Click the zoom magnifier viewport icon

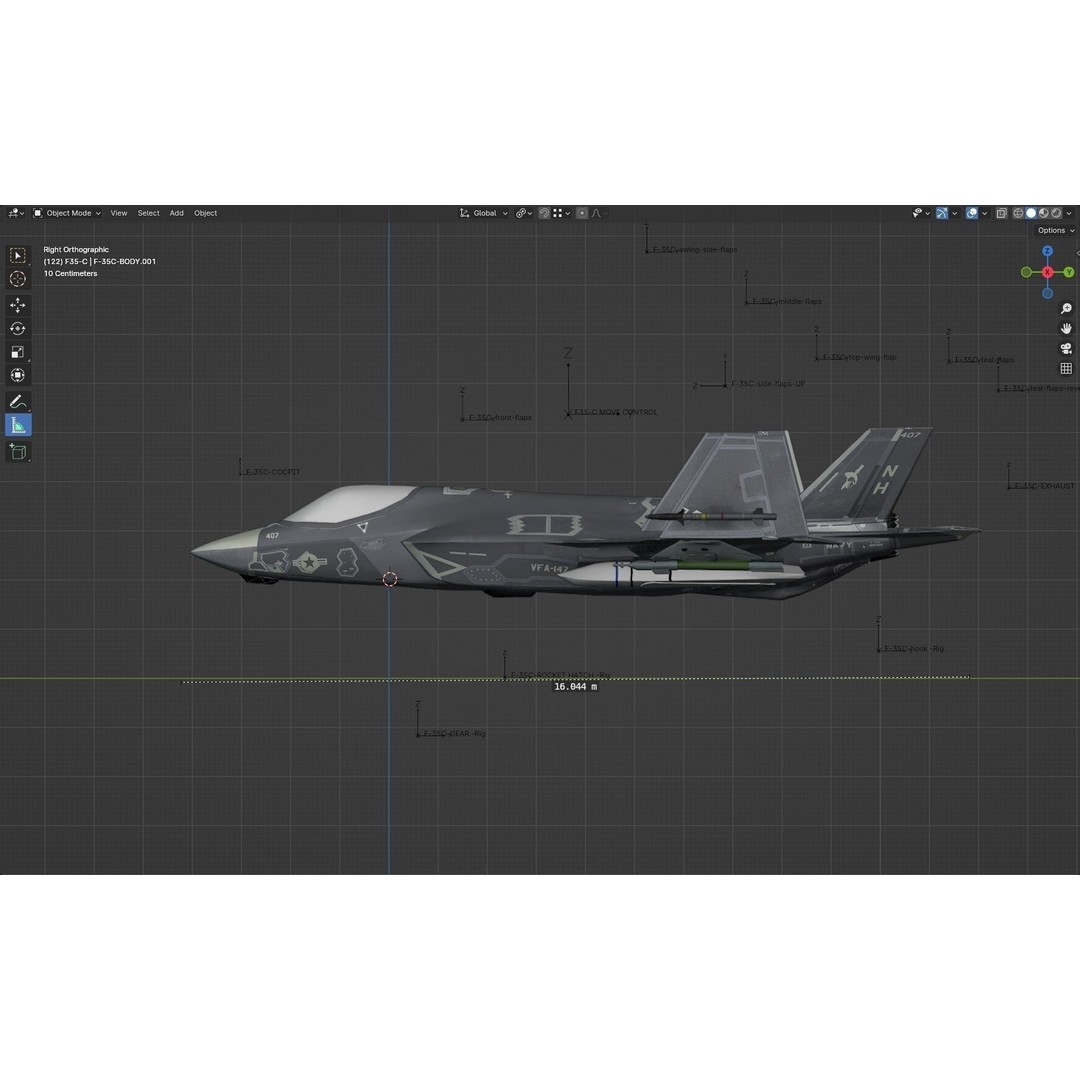click(x=1066, y=309)
